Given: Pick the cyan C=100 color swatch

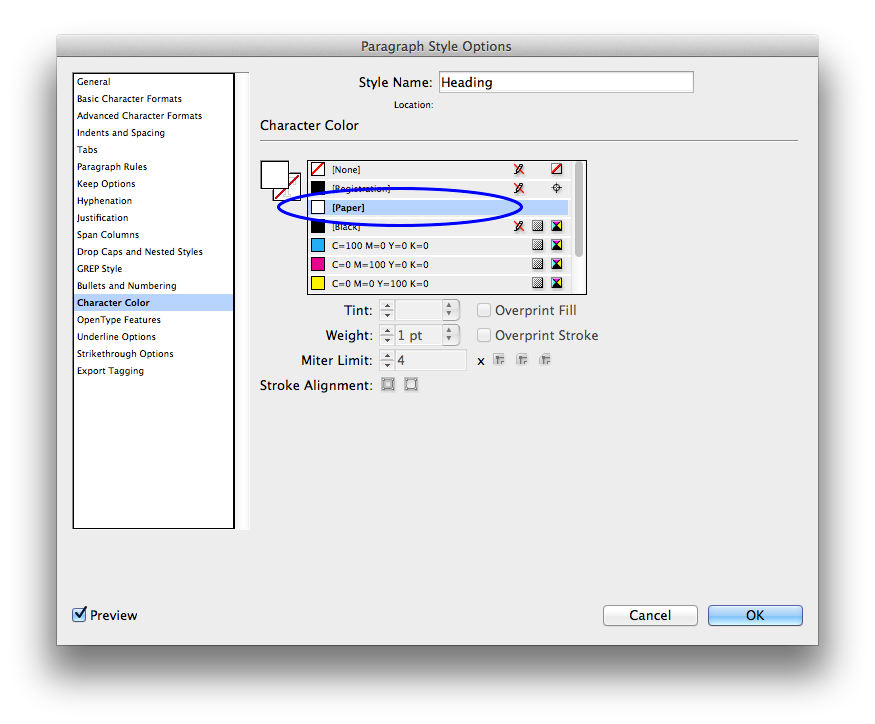Looking at the screenshot, I should coord(318,245).
